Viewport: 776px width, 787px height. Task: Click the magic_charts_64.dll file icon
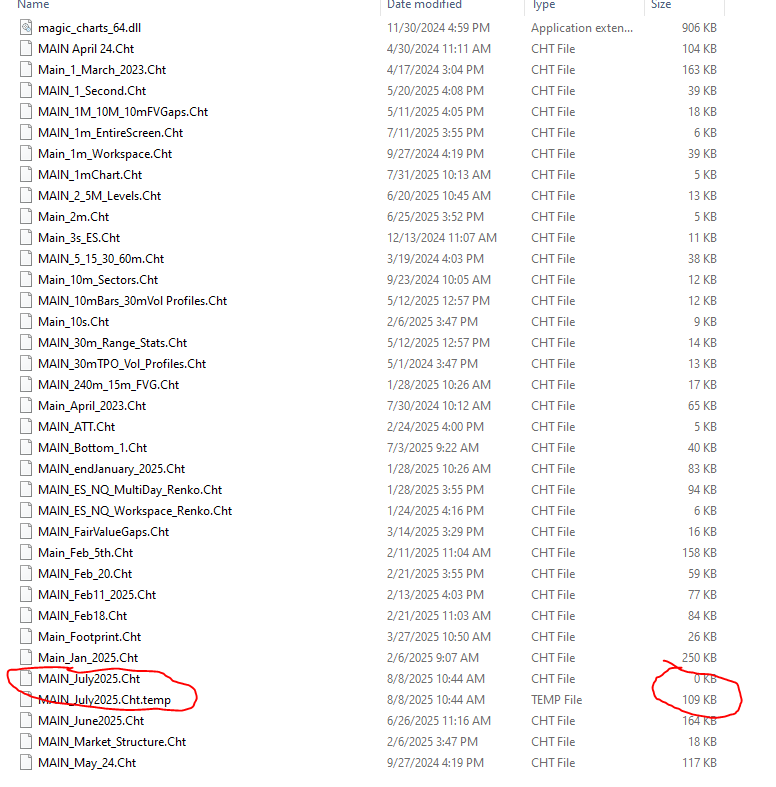pos(26,27)
